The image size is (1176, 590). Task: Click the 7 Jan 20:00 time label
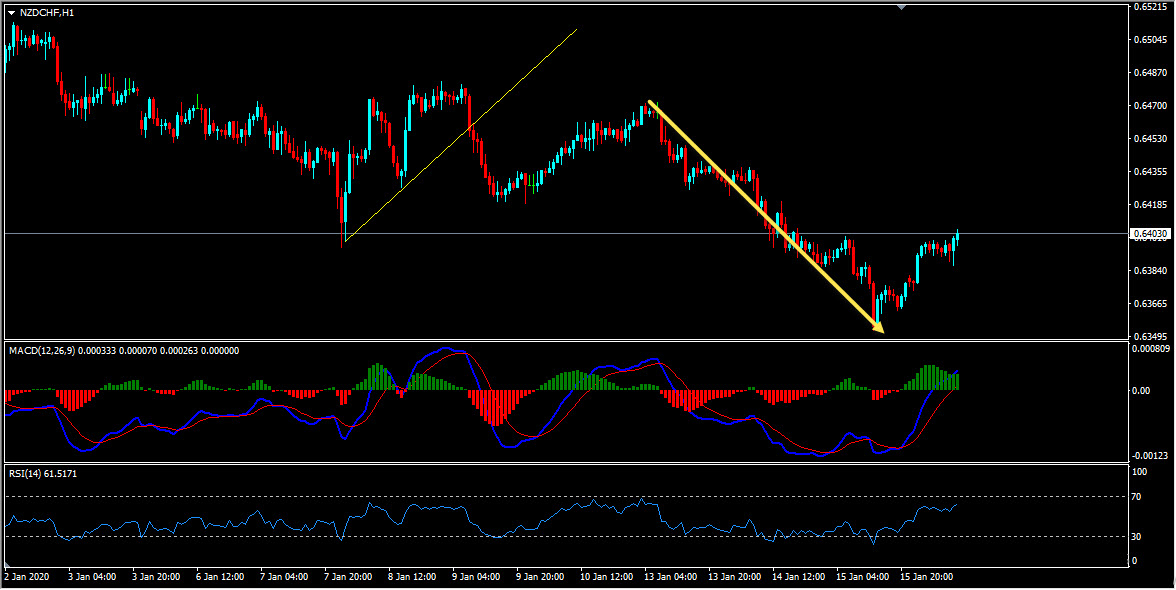[350, 578]
